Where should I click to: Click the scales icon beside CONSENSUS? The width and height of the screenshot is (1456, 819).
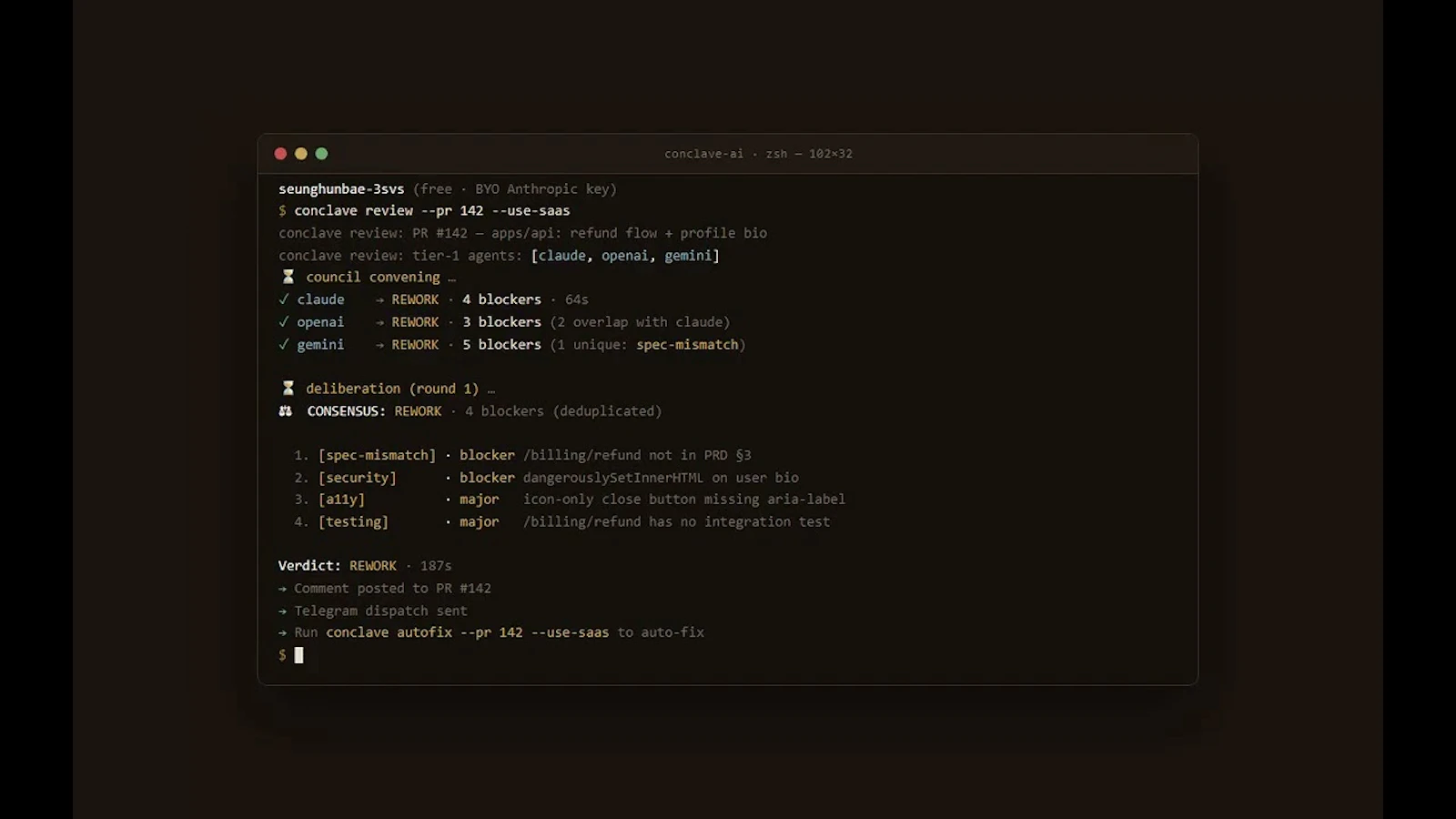[285, 411]
